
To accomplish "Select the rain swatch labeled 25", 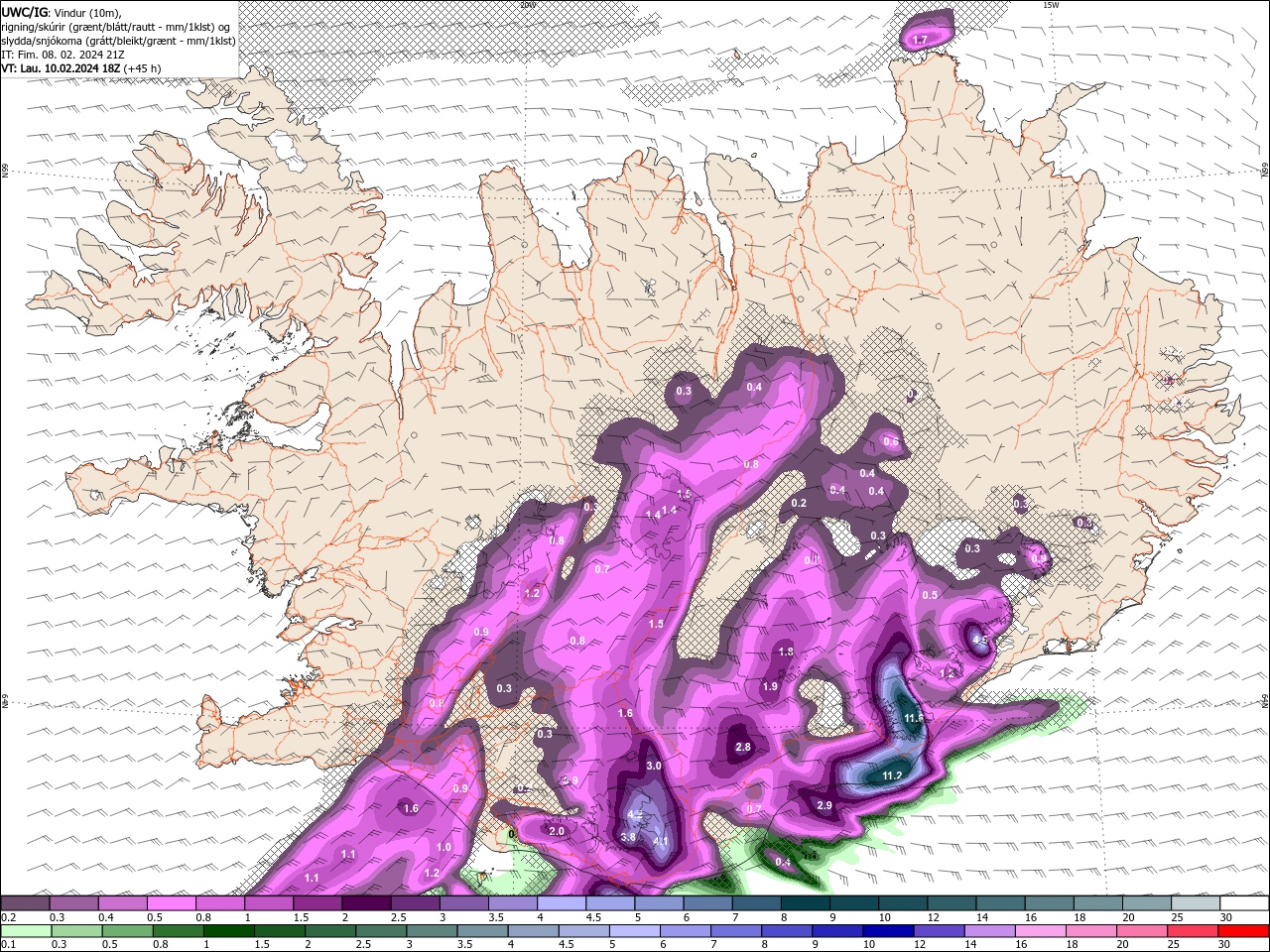I will coord(1196,931).
